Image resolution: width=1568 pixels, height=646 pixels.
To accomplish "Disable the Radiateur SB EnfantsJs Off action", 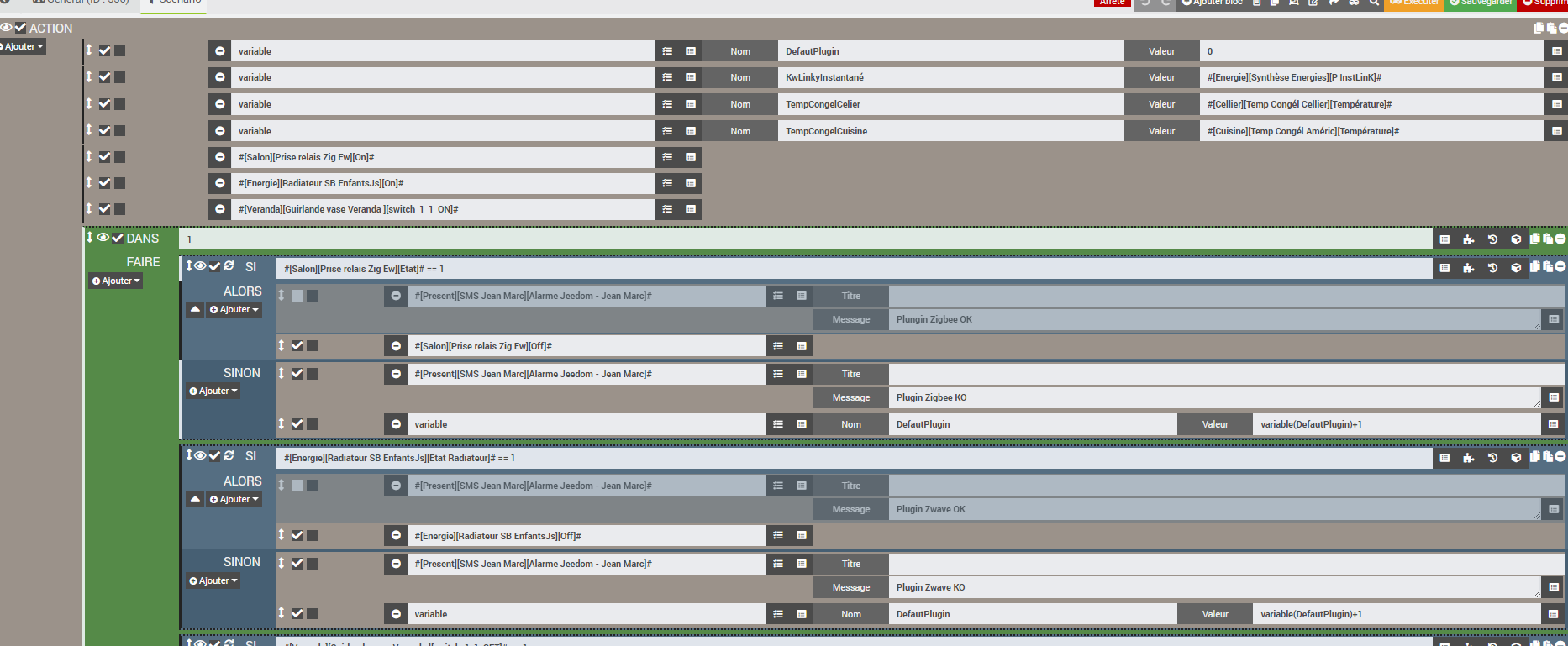I will pyautogui.click(x=297, y=535).
